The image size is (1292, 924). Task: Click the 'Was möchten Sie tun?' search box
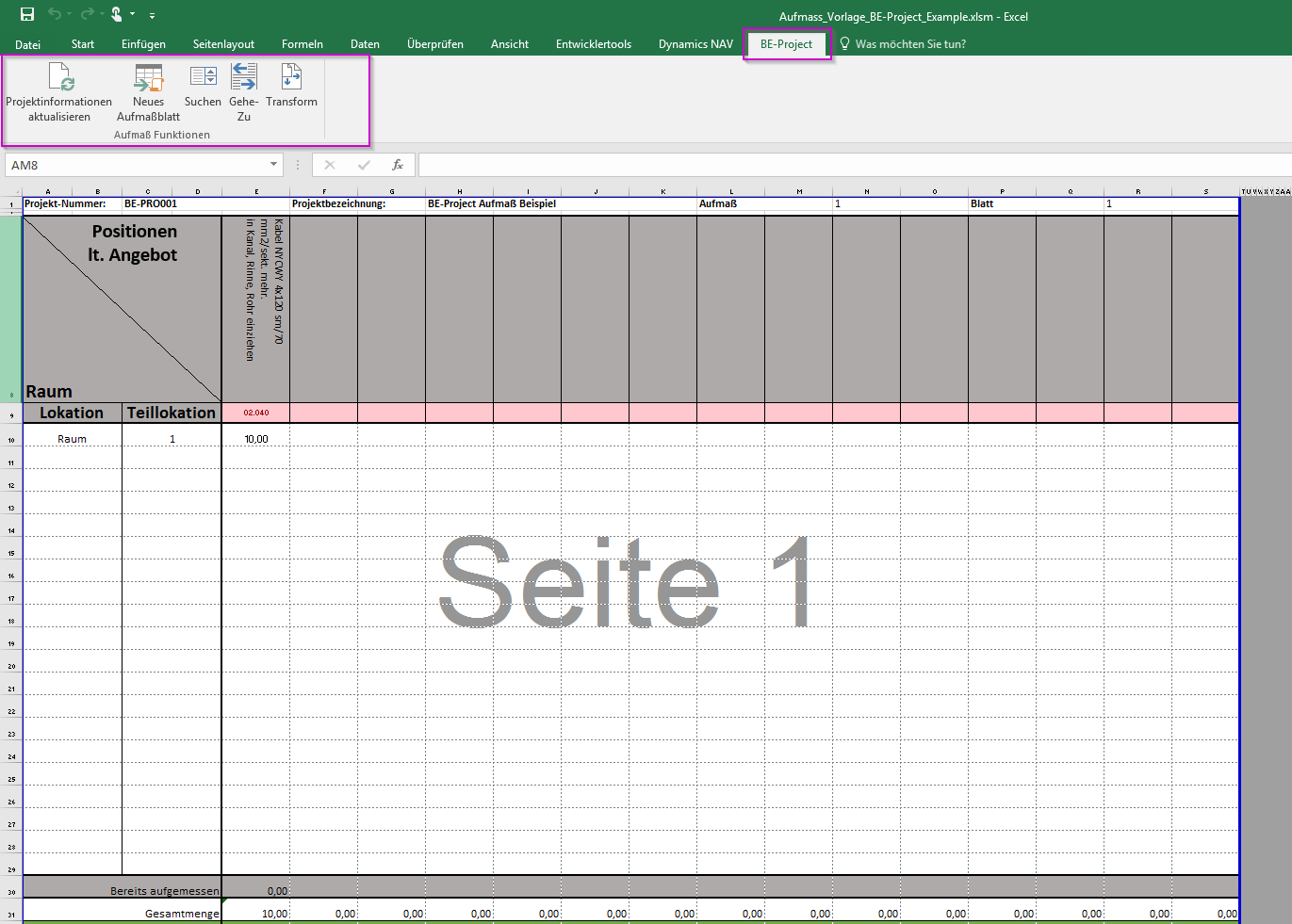coord(909,44)
